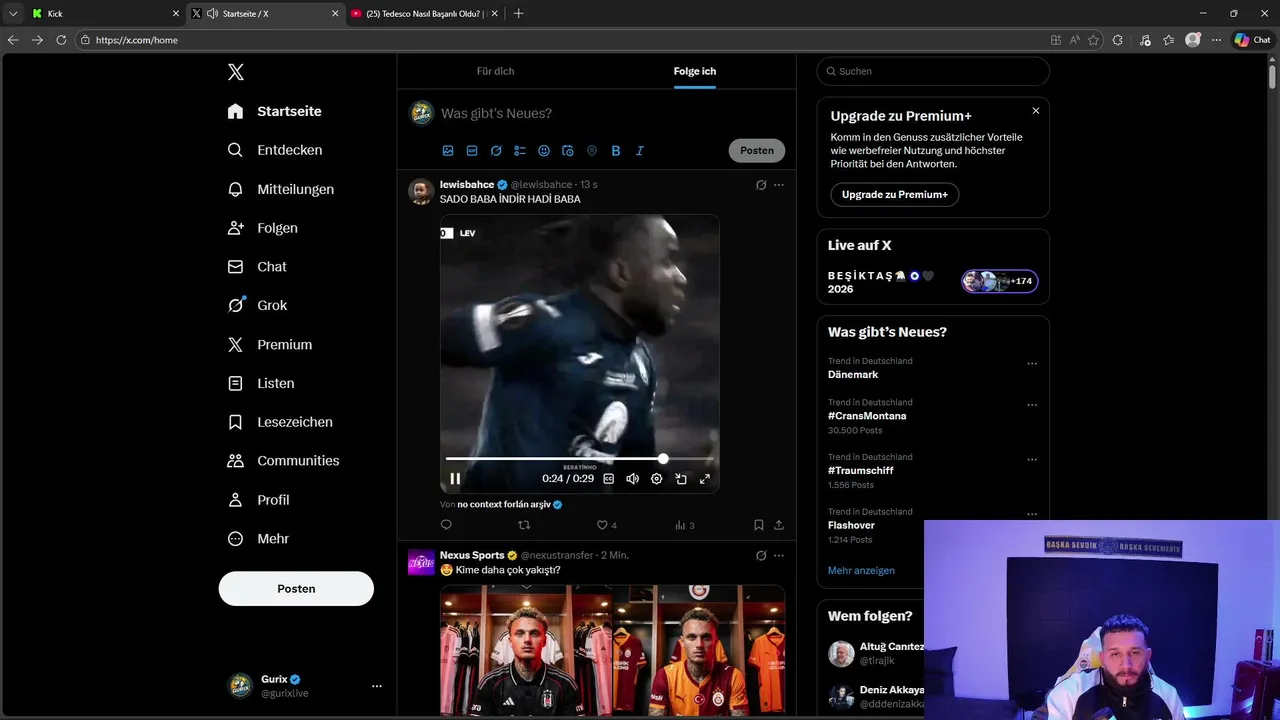The height and width of the screenshot is (720, 1280).
Task: Mute the video volume
Action: point(632,479)
